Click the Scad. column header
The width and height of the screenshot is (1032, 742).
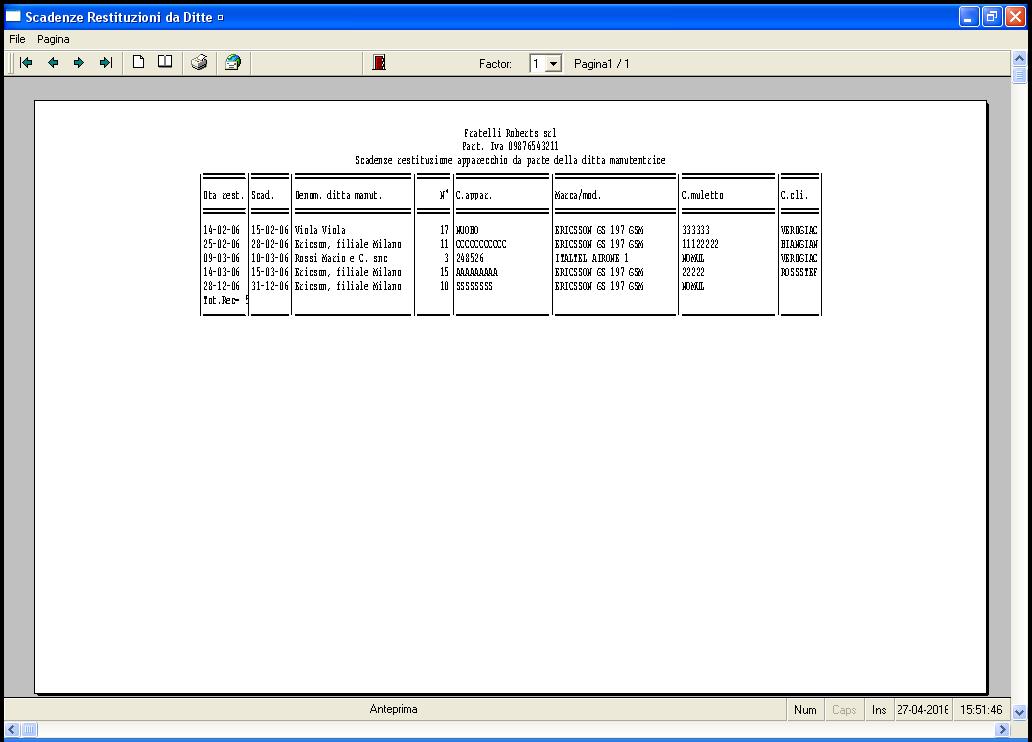click(x=263, y=196)
